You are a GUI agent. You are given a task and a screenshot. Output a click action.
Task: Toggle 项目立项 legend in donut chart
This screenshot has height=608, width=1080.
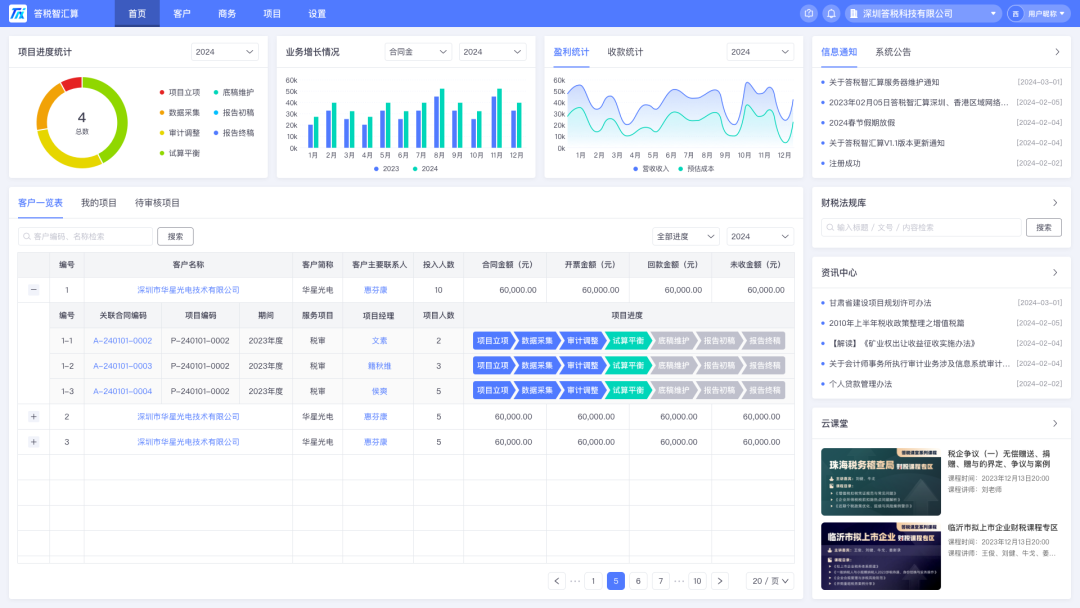(x=180, y=92)
